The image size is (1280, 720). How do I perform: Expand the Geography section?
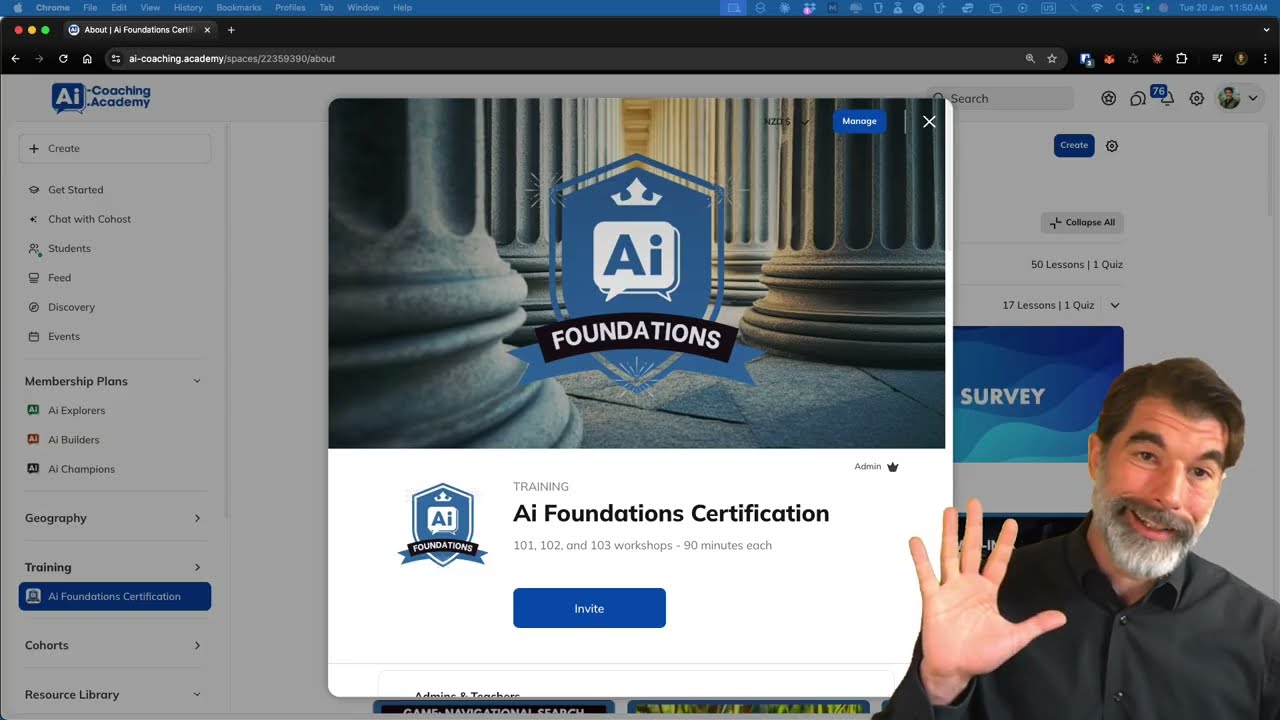click(196, 518)
